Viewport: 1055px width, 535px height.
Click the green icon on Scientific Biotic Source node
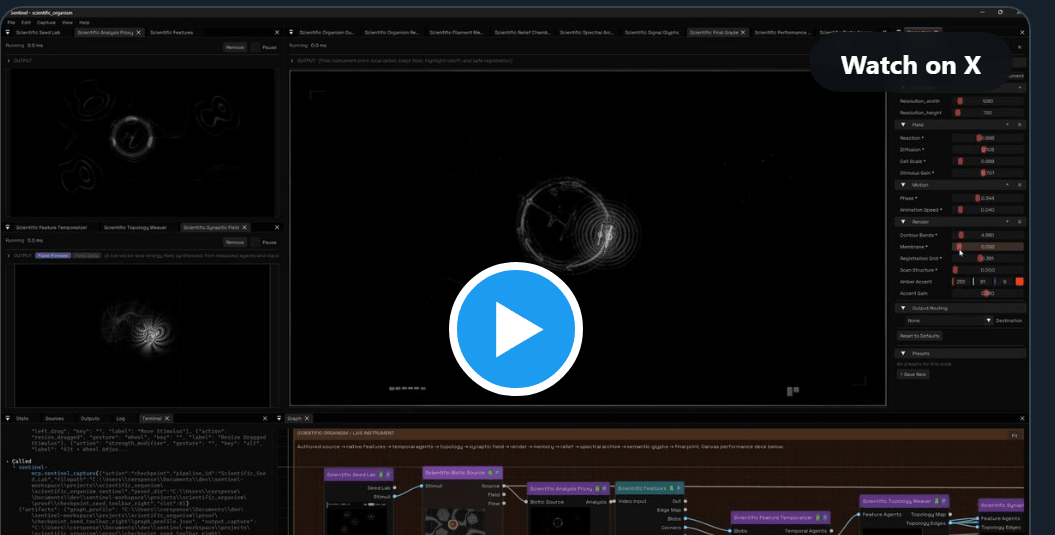[490, 473]
